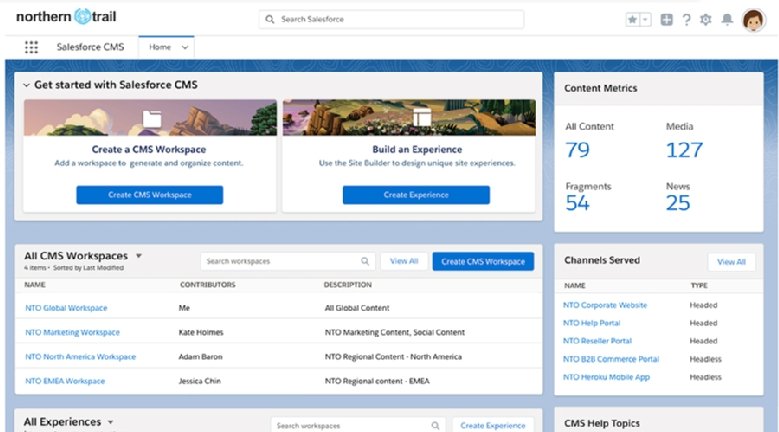The width and height of the screenshot is (779, 432).
Task: Click the layout icon on experience banner
Action: tap(422, 117)
